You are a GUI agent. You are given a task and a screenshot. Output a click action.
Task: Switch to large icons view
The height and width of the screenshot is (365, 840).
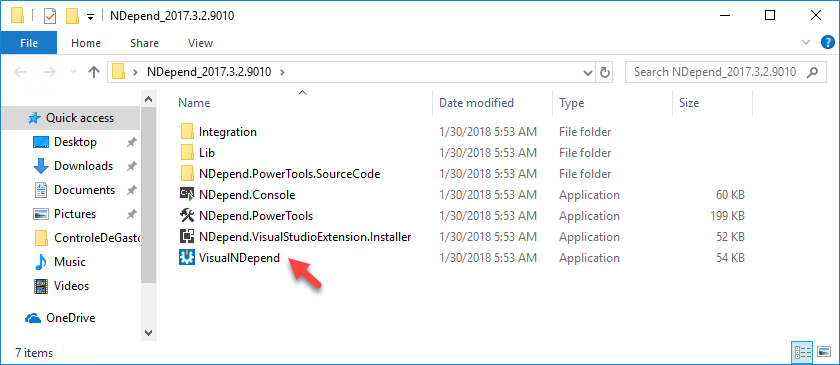tap(824, 352)
